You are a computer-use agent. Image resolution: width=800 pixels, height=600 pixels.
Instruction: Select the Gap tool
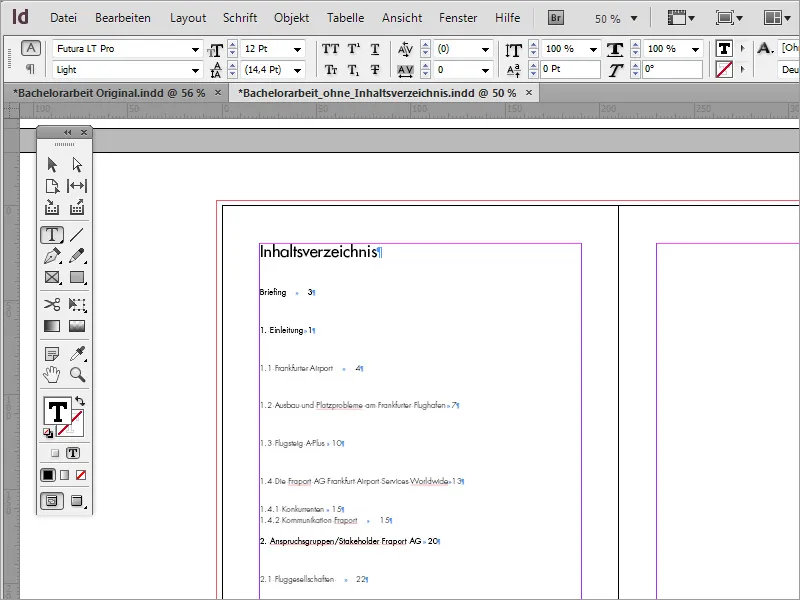tap(77, 186)
